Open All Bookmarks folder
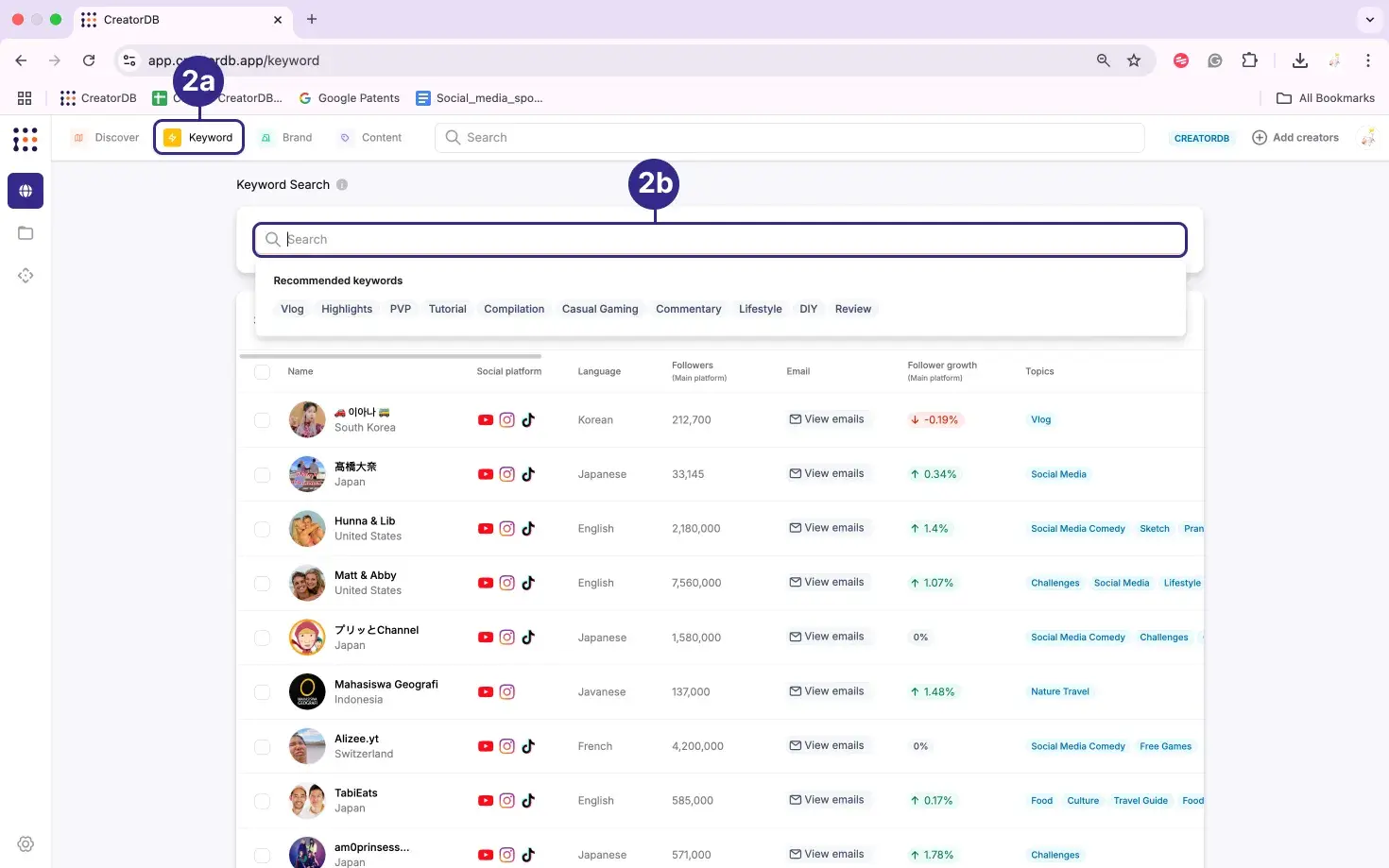 (x=1326, y=98)
